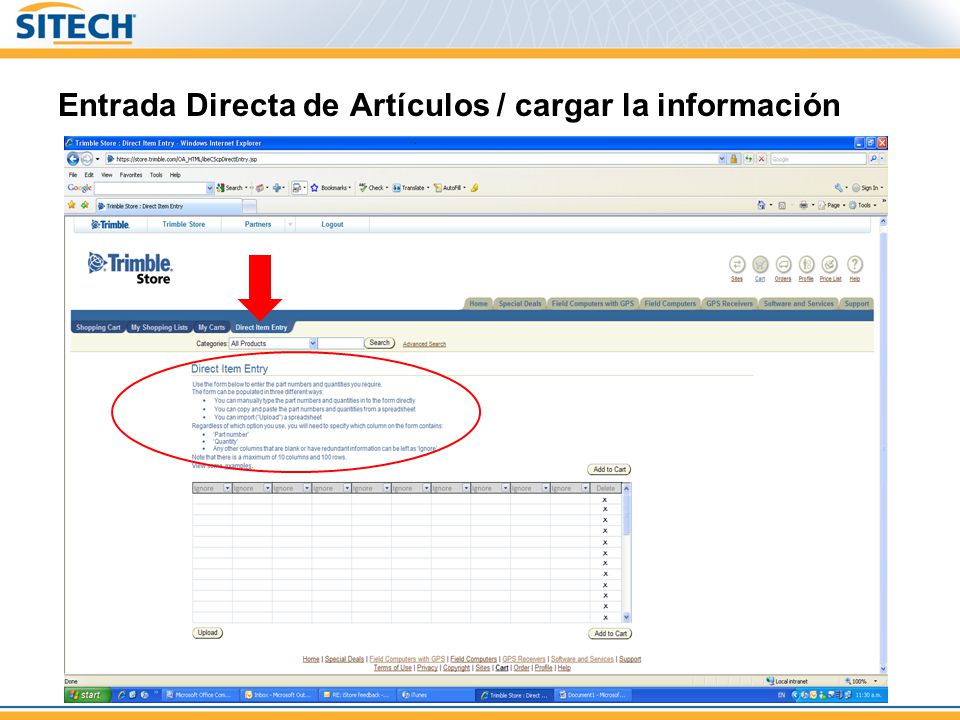Screen dimensions: 960x720
Task: Click Sign In on the Google toolbar
Action: pos(867,188)
